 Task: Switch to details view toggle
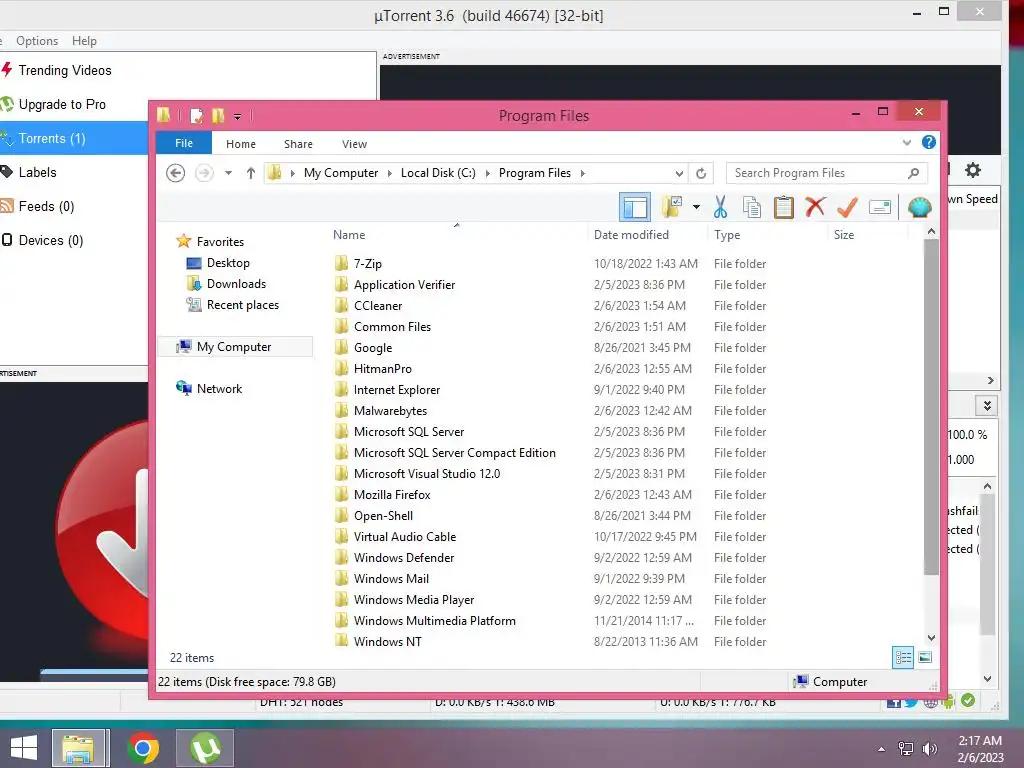(903, 657)
